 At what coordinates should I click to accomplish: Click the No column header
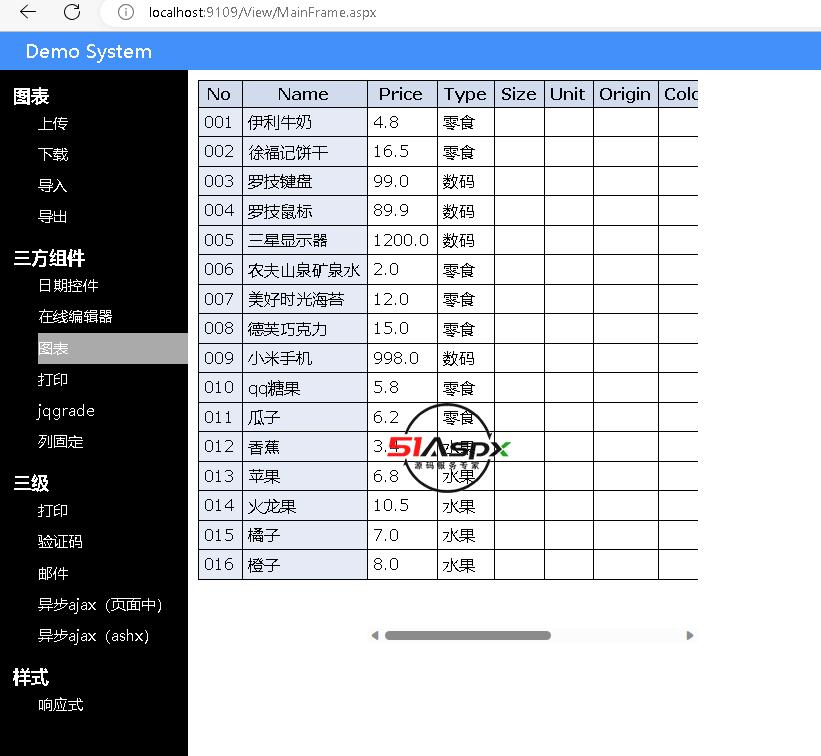220,94
